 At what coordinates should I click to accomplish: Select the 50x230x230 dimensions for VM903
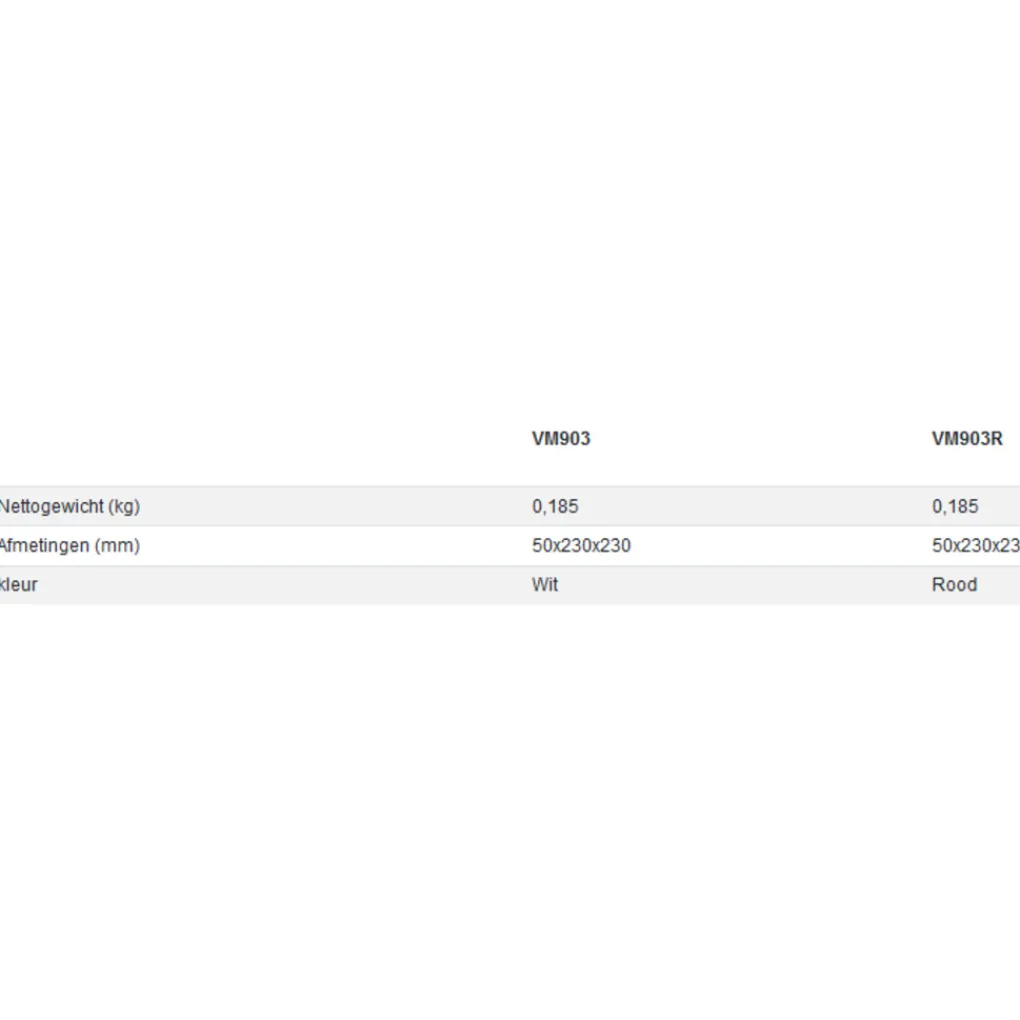(x=581, y=546)
